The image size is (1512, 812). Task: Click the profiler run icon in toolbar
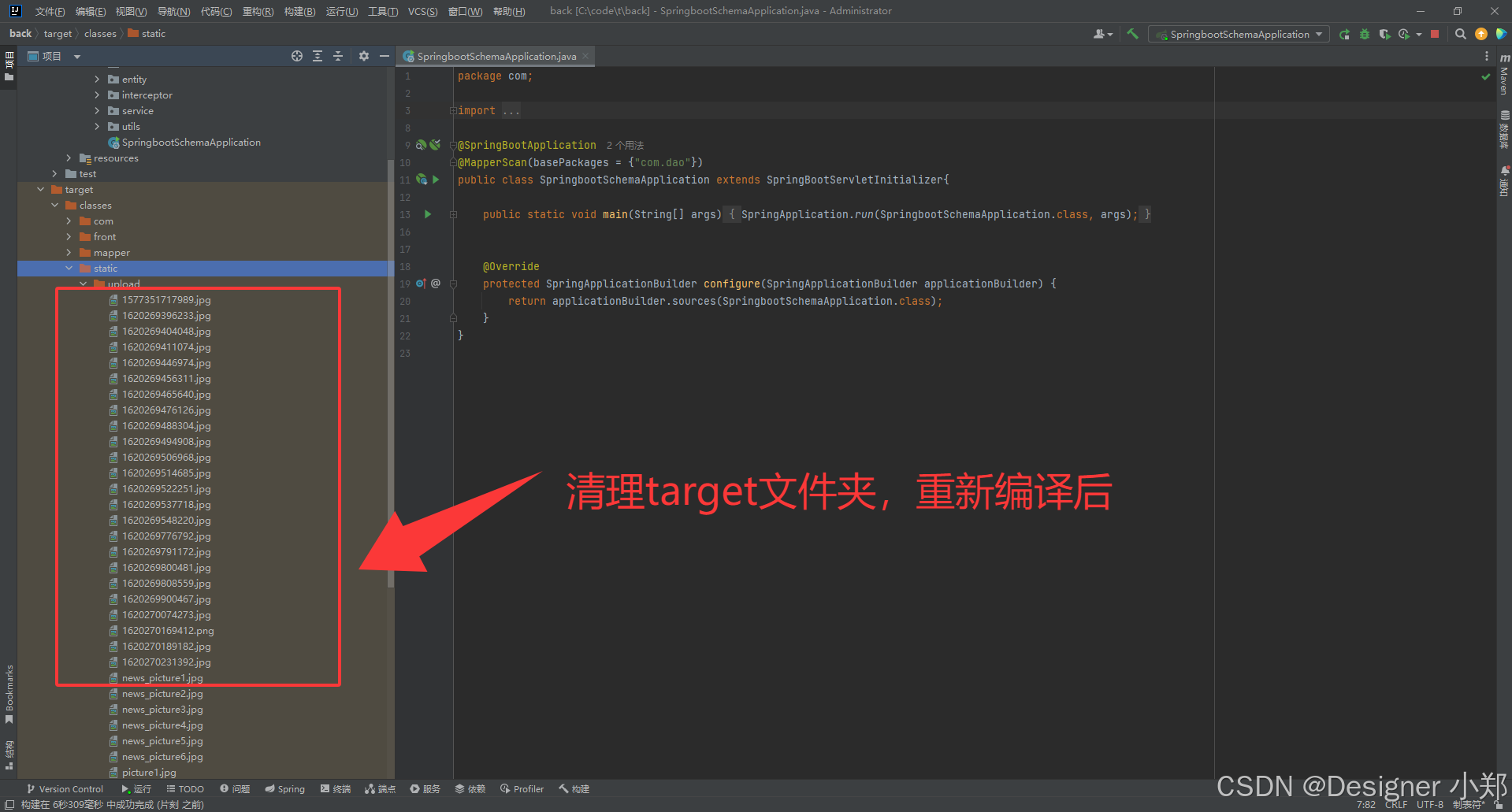coord(1404,34)
